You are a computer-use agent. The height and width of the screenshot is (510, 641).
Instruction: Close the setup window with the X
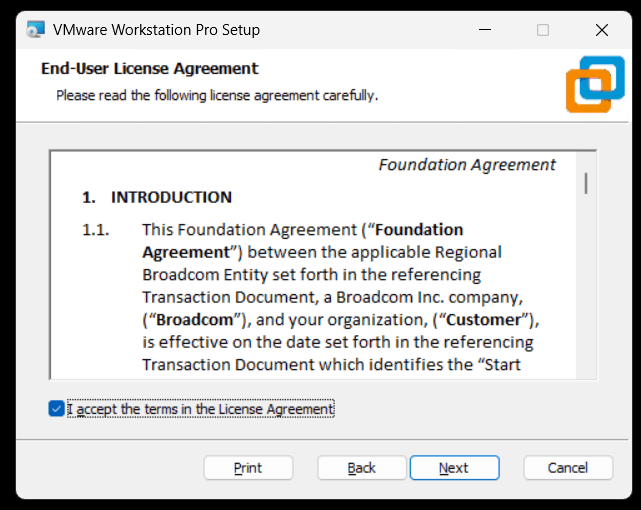coord(602,30)
